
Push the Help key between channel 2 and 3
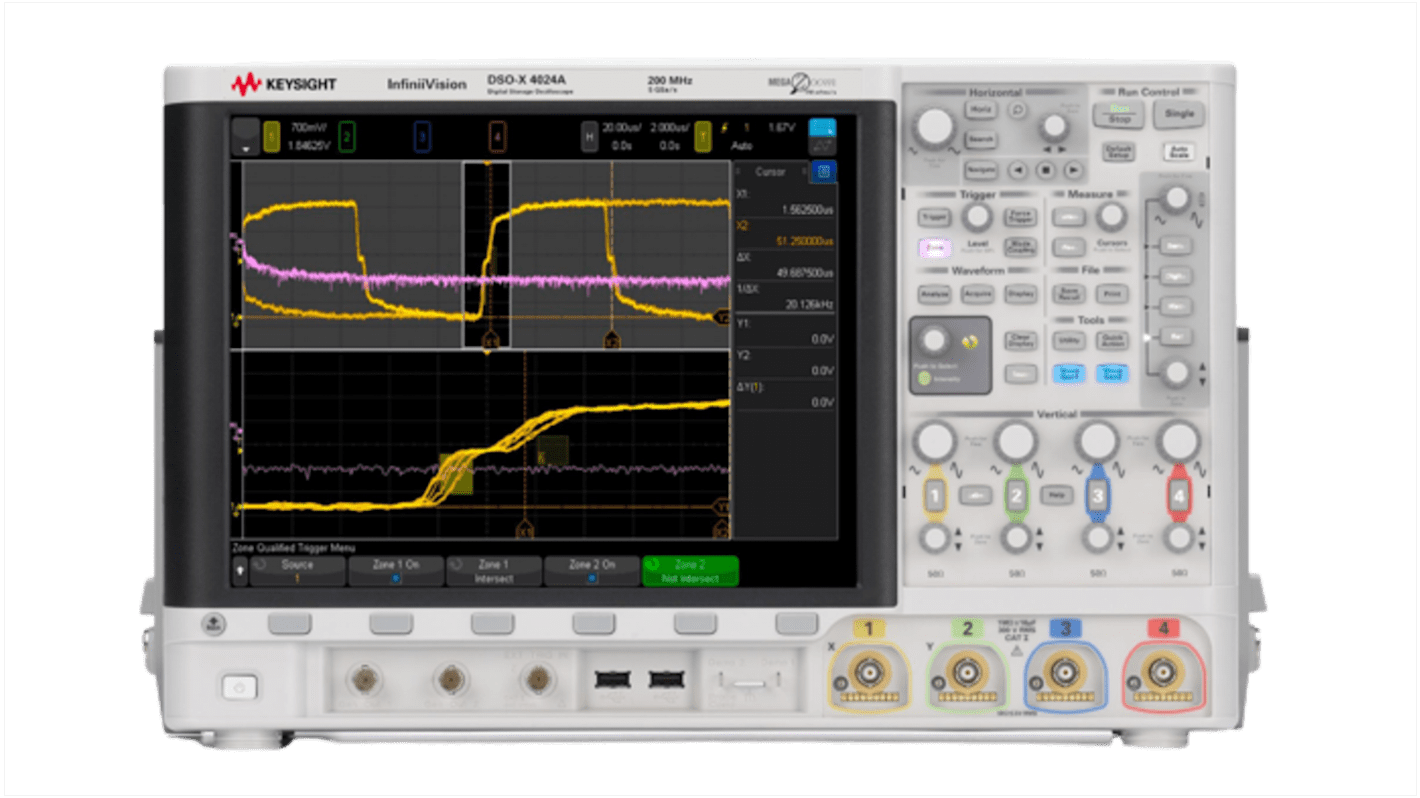1057,495
